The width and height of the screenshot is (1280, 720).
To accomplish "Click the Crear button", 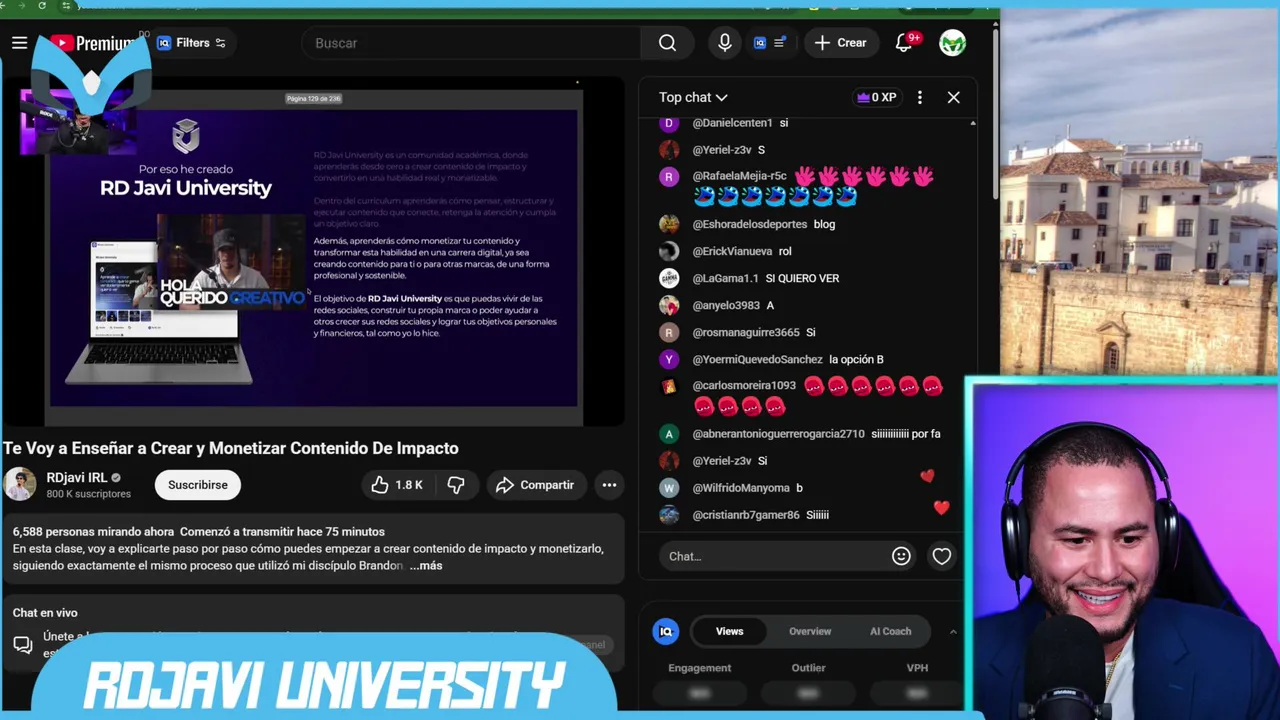I will point(841,43).
